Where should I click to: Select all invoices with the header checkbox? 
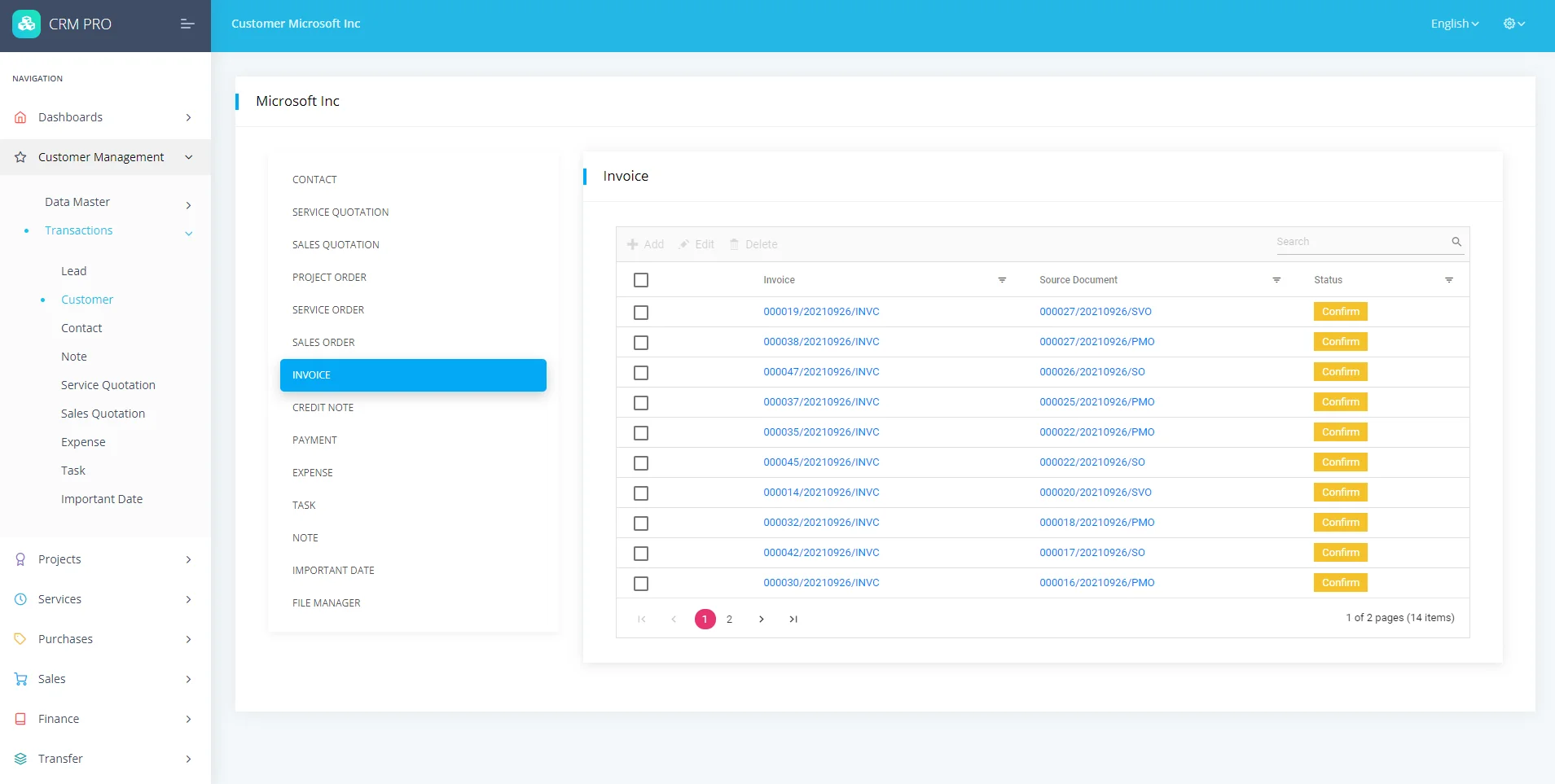(x=641, y=279)
